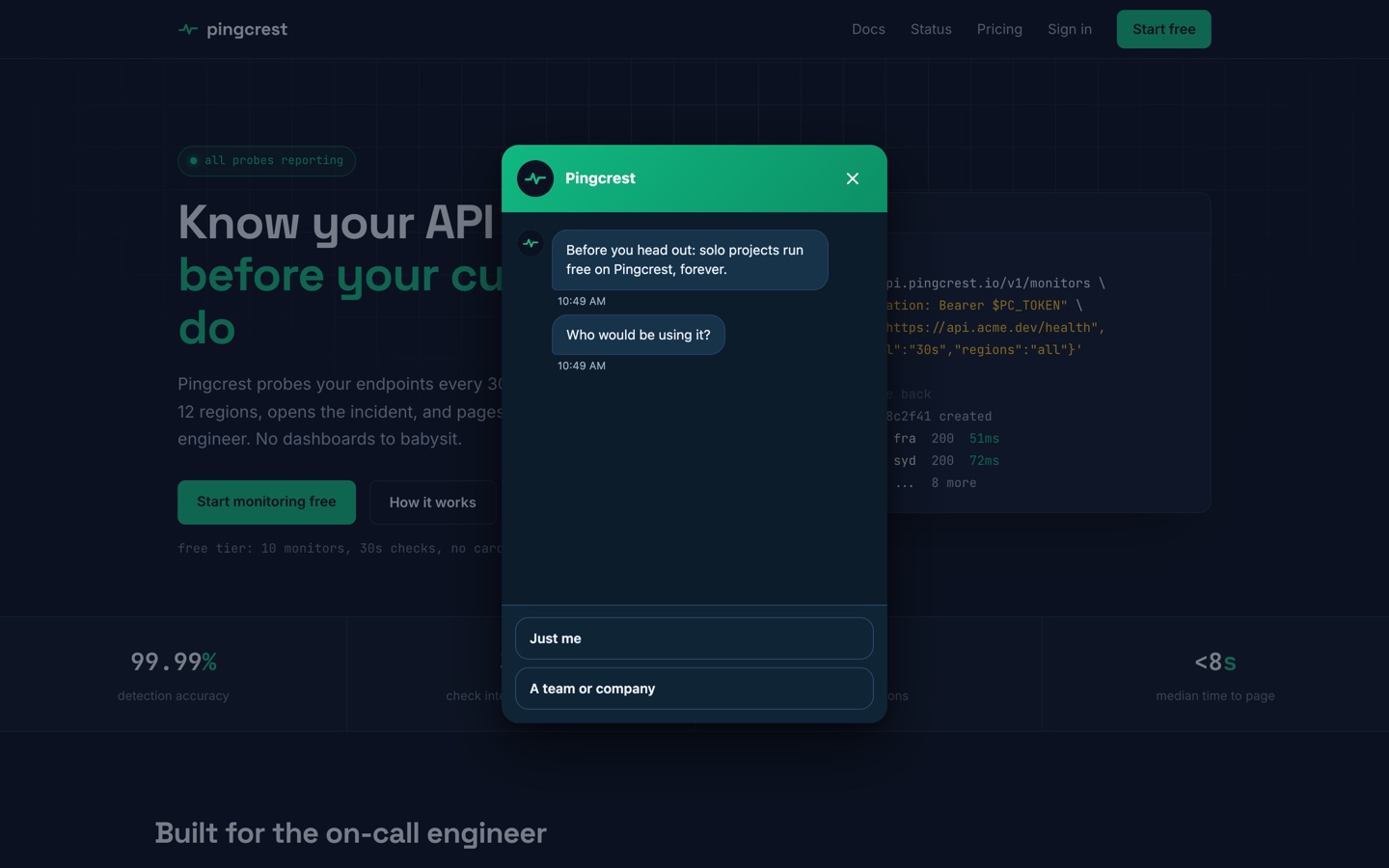
Task: Click the "Pingcrest" title in chat header
Action: 600,178
